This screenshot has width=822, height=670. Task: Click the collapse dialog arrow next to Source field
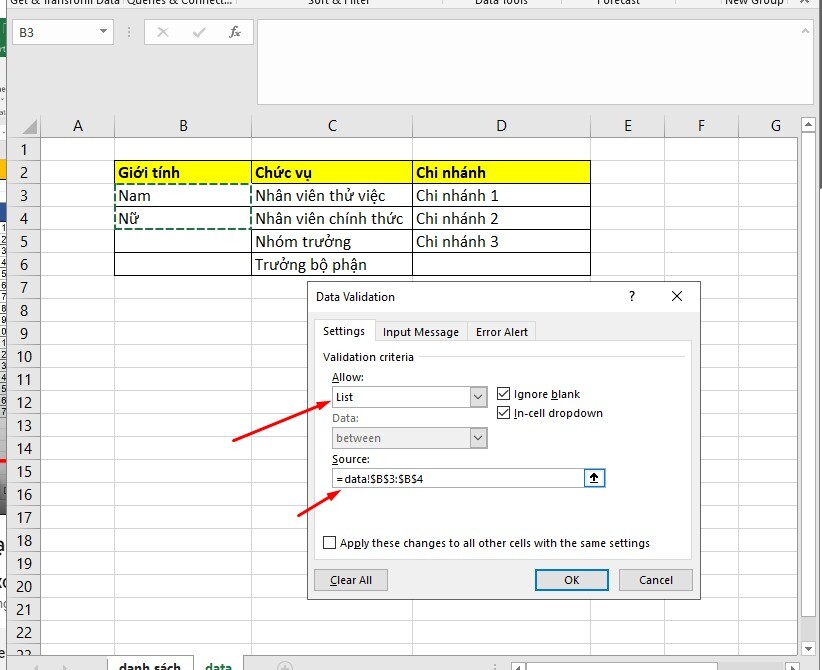[x=594, y=477]
